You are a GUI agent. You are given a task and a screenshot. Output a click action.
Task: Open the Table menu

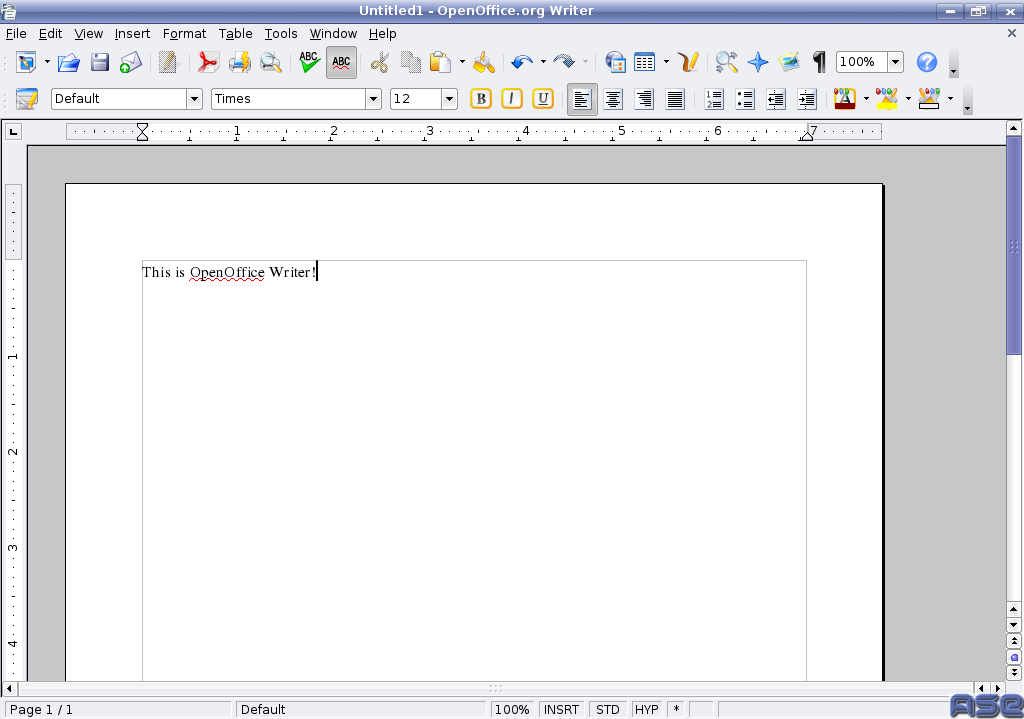235,33
